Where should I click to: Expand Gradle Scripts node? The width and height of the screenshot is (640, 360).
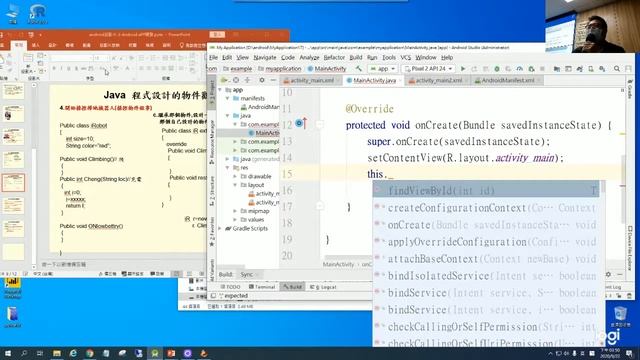tap(221, 229)
